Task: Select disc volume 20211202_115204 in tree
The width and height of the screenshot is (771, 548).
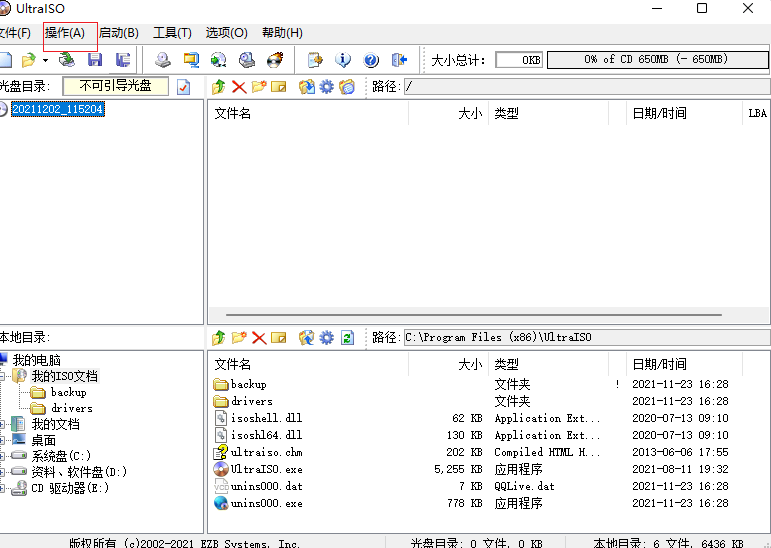Action: [58, 109]
